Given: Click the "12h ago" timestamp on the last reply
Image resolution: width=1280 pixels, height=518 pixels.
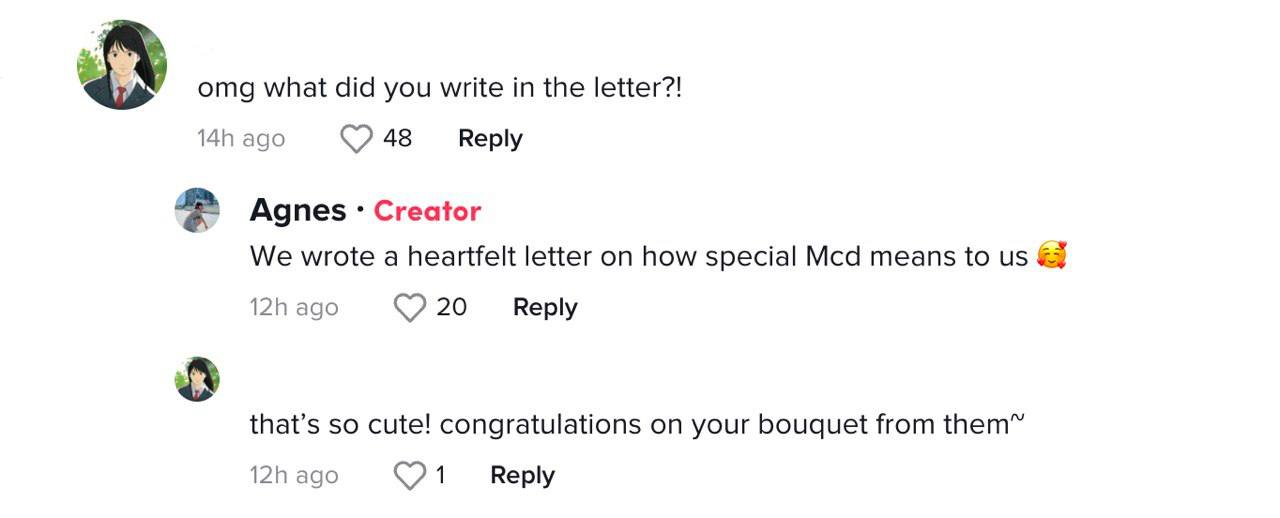Looking at the screenshot, I should click(294, 476).
